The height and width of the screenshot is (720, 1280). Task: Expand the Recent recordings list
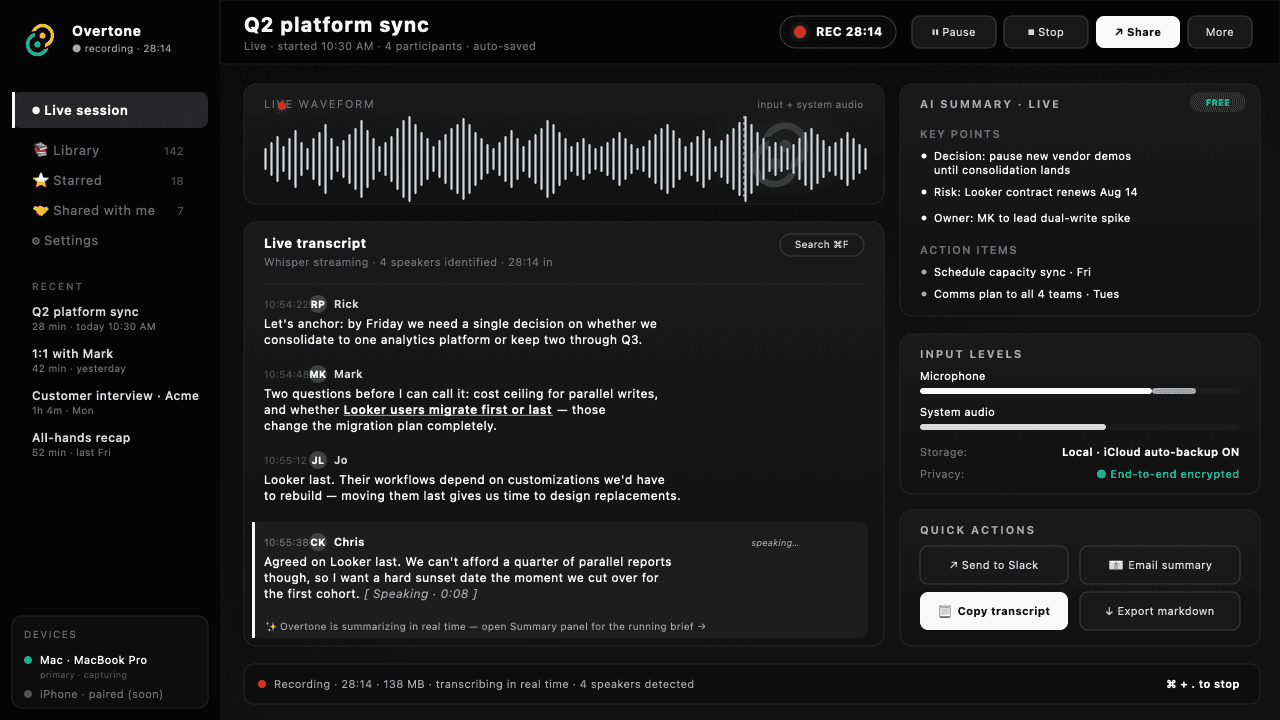[x=56, y=287]
